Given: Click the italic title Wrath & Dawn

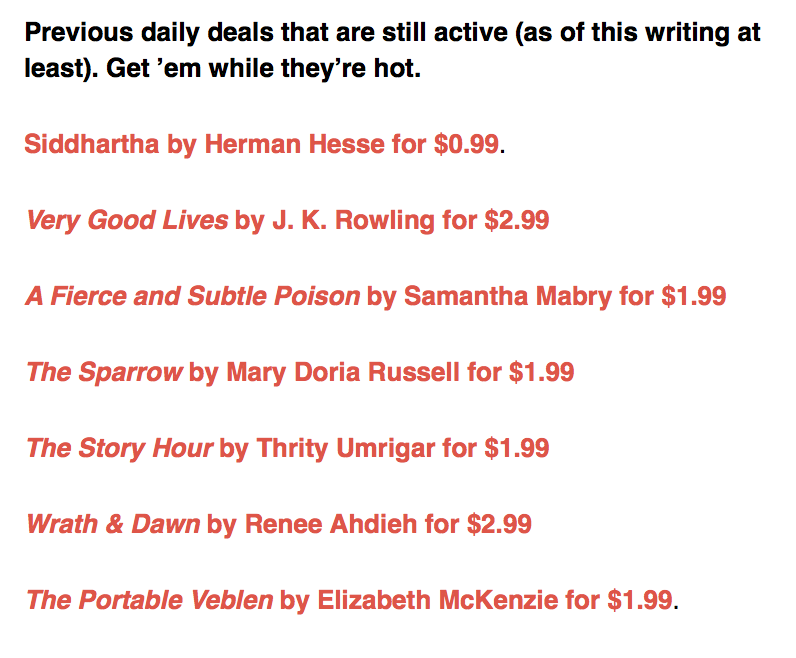Looking at the screenshot, I should pyautogui.click(x=113, y=524).
